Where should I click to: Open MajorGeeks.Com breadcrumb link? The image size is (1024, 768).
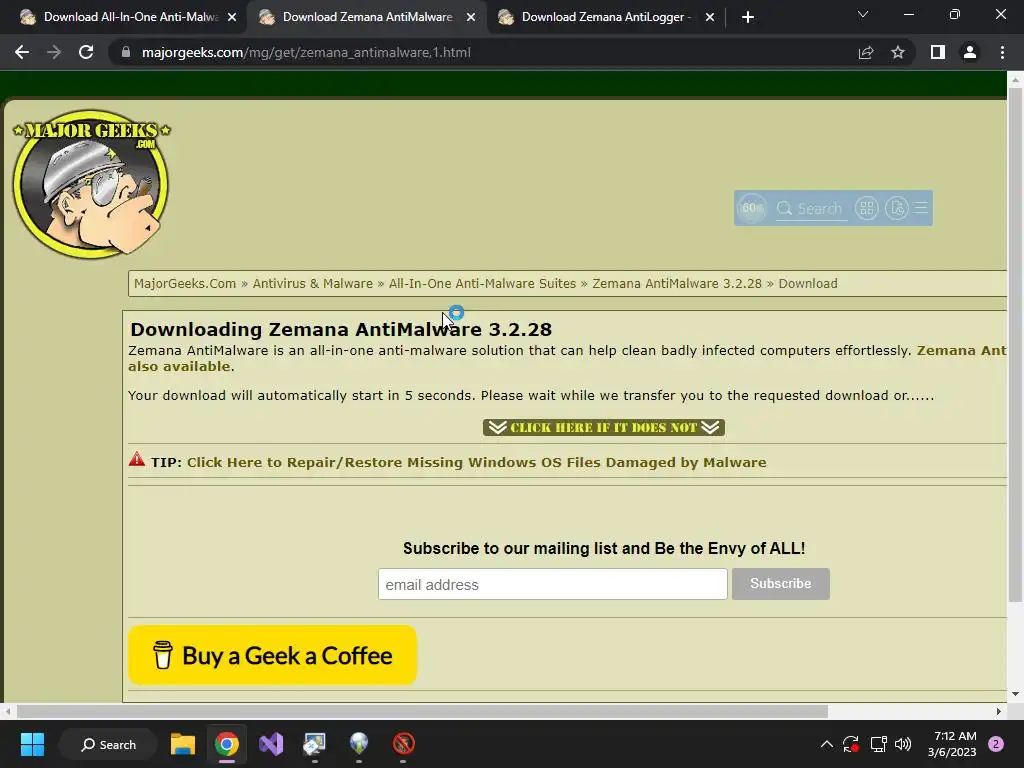(185, 283)
